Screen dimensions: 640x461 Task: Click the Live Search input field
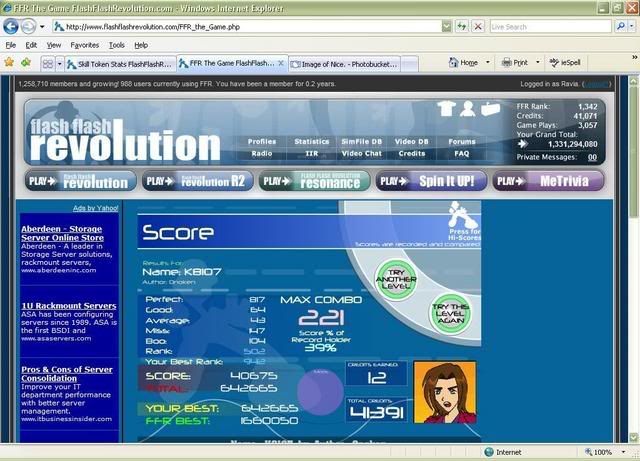point(553,27)
